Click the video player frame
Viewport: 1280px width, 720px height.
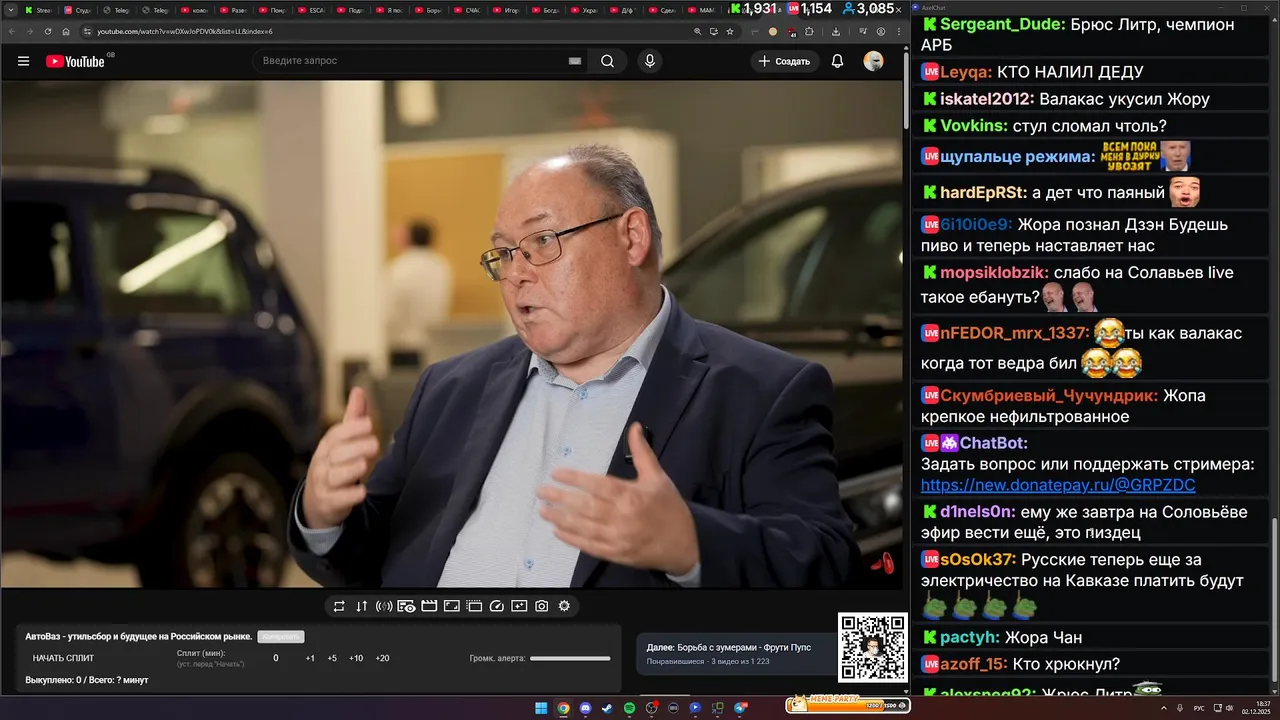(451, 333)
